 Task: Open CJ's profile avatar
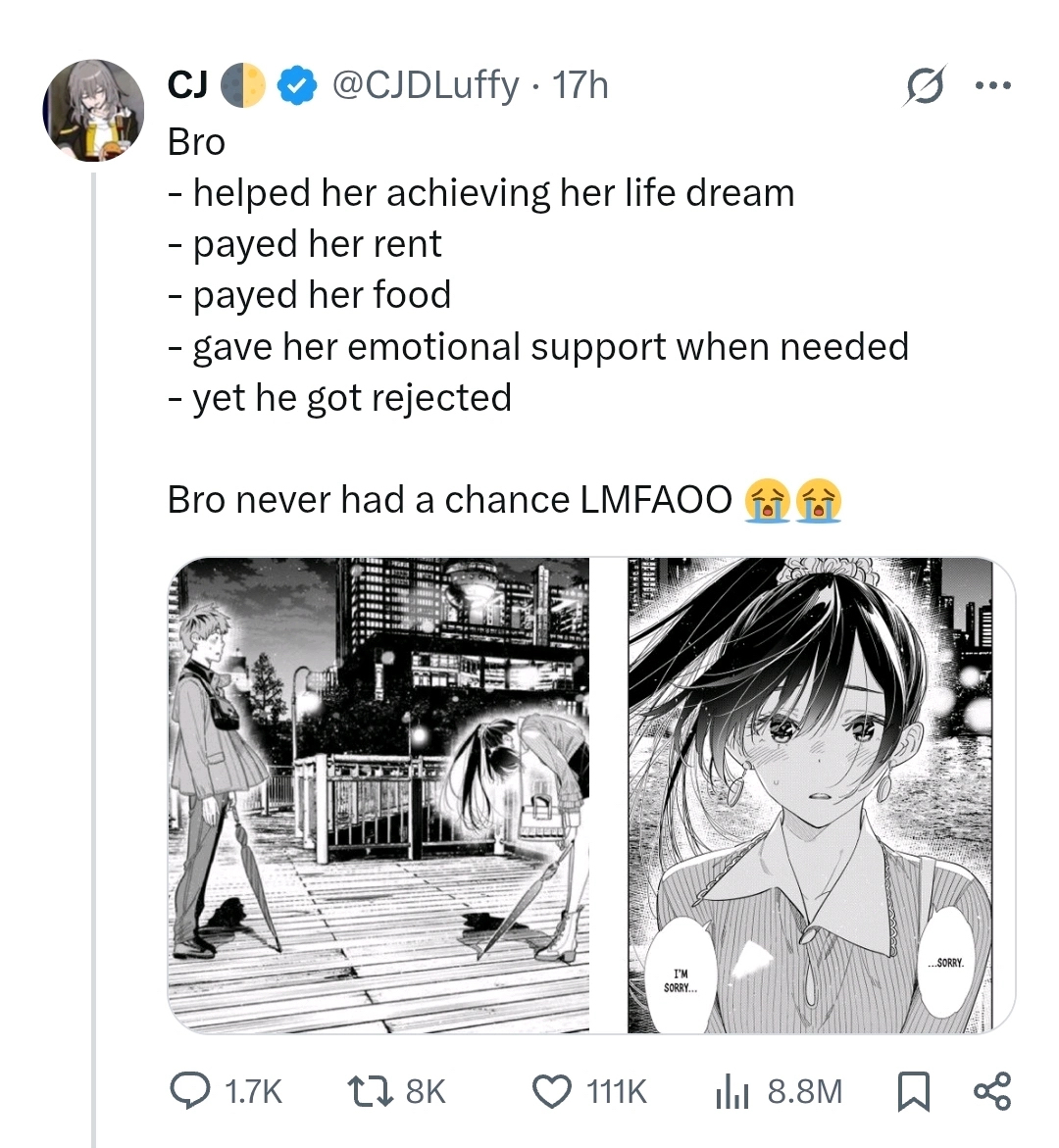[93, 111]
